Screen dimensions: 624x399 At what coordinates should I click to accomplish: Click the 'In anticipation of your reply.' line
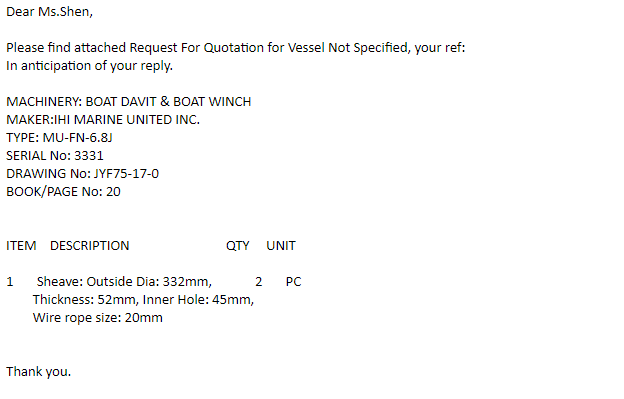[x=90, y=66]
